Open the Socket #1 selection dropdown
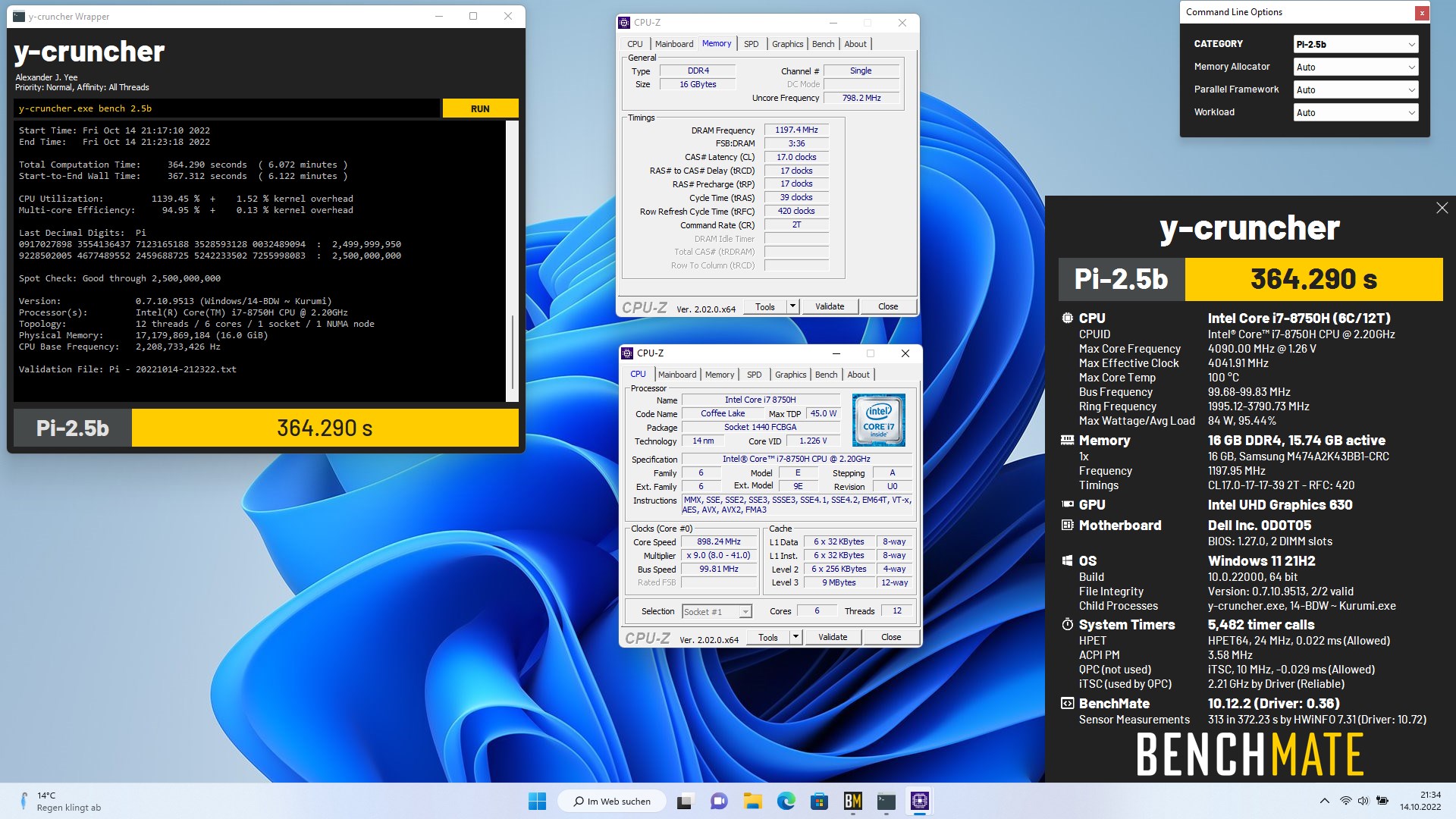1456x819 pixels. pyautogui.click(x=717, y=611)
